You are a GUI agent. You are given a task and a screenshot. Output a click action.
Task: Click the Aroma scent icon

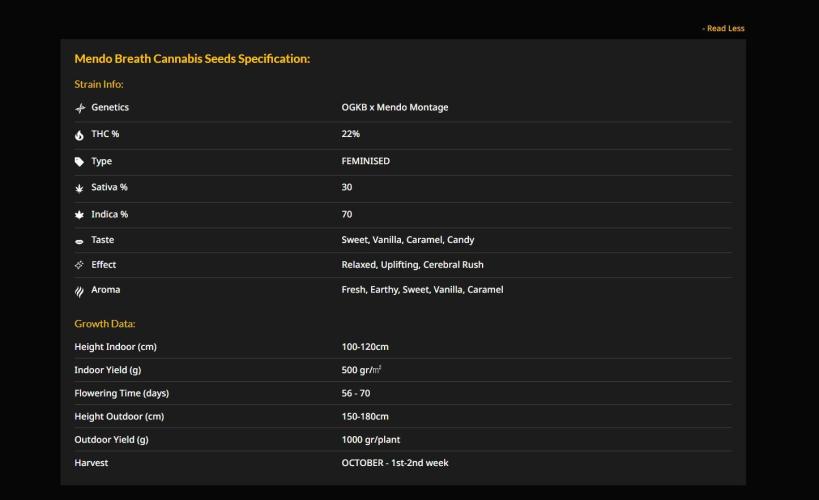tap(80, 291)
